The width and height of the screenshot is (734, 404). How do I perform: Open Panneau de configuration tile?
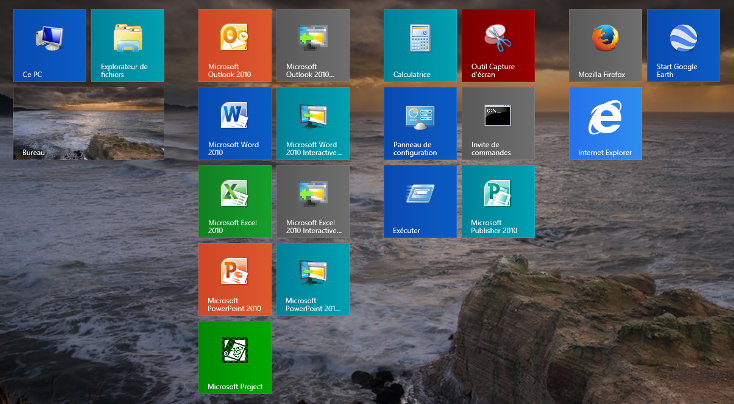420,124
